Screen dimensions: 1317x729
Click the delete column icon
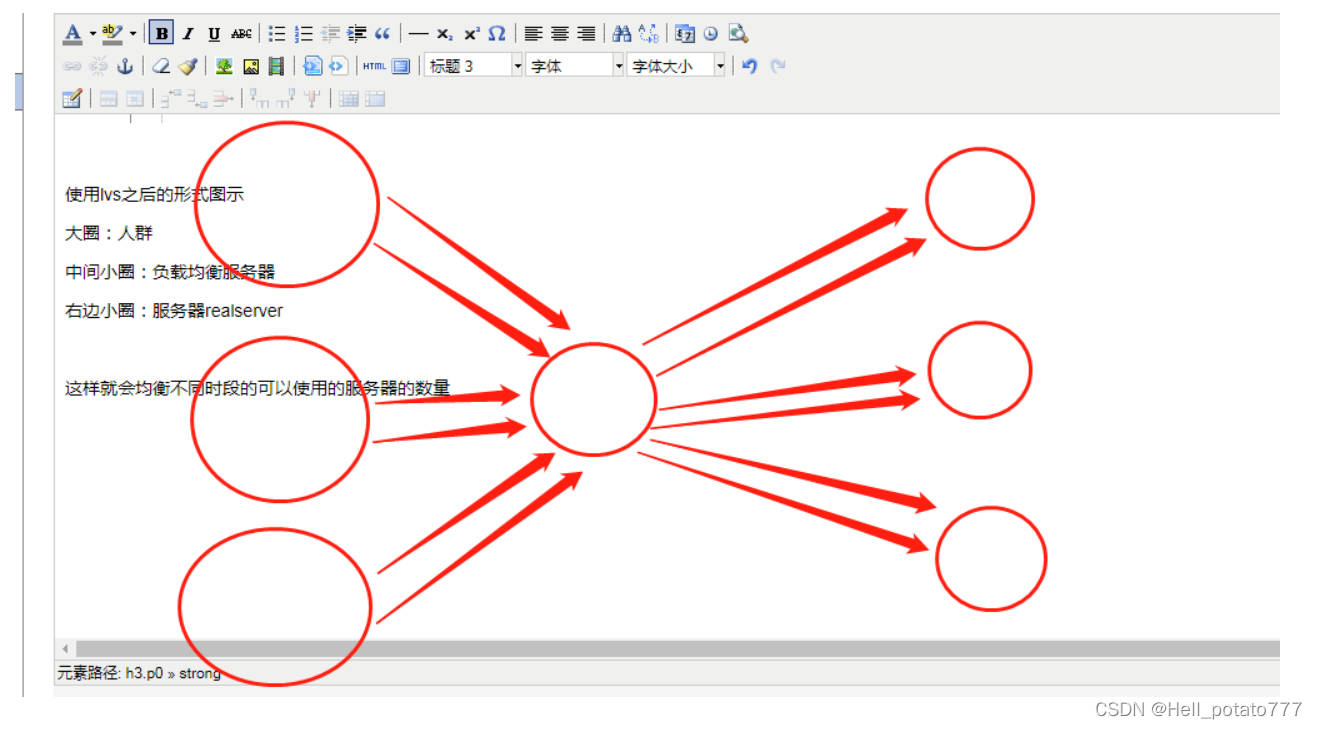pos(312,99)
